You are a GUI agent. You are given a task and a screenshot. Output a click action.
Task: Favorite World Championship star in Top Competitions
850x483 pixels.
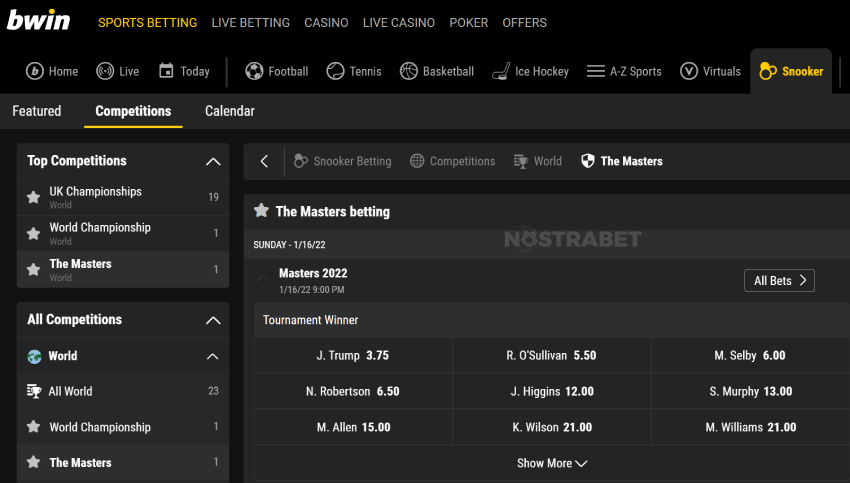[x=34, y=233]
